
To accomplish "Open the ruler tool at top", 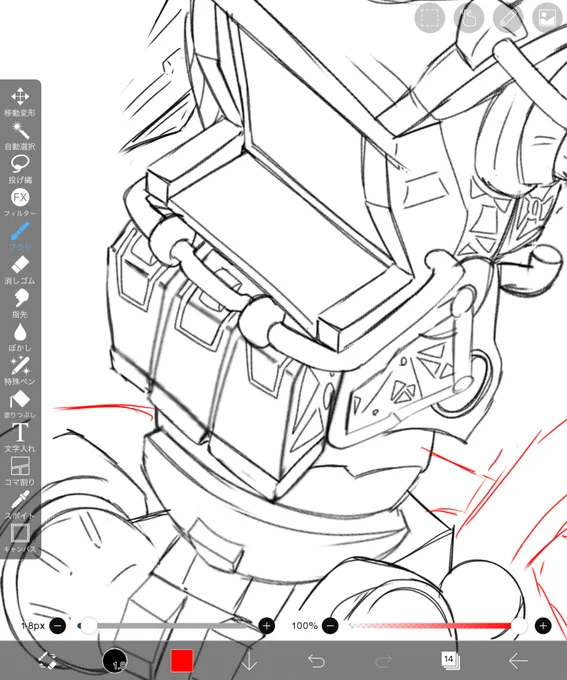I will click(508, 18).
